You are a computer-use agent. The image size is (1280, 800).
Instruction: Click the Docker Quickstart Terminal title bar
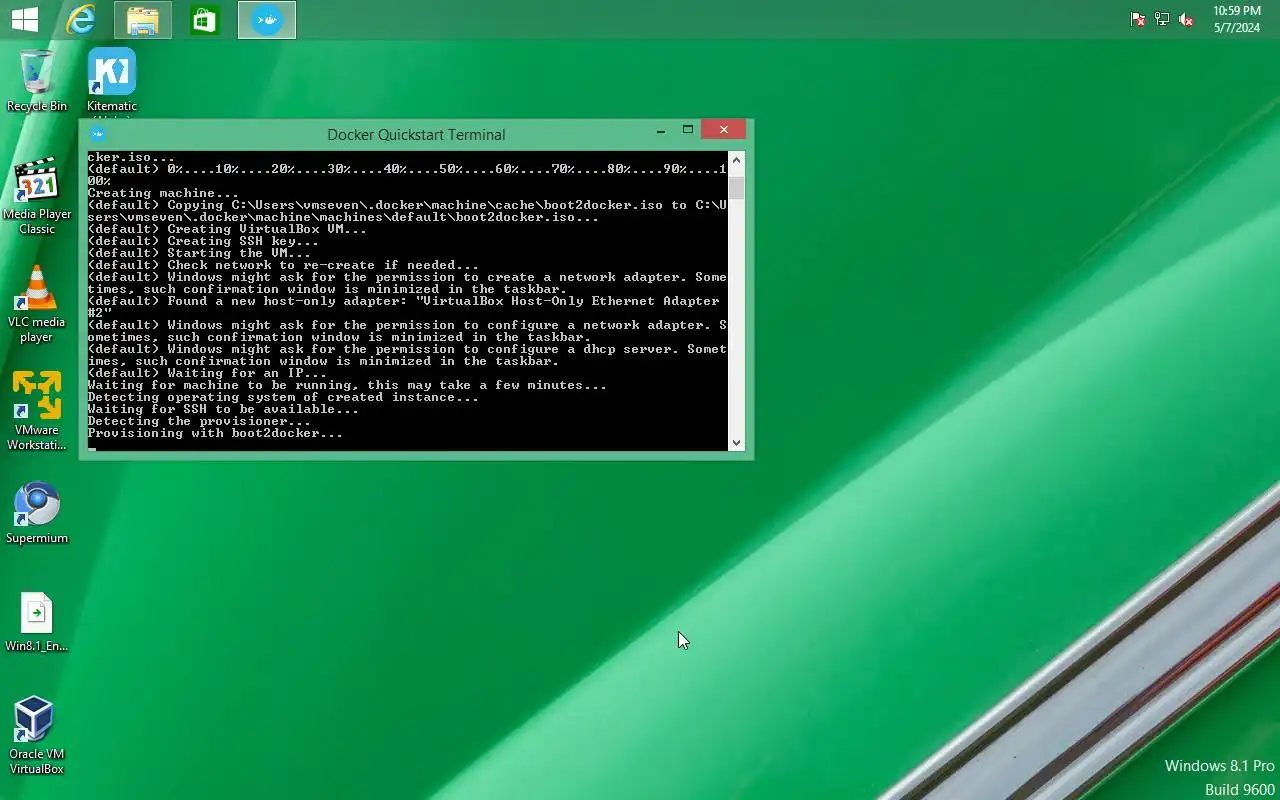coord(416,134)
